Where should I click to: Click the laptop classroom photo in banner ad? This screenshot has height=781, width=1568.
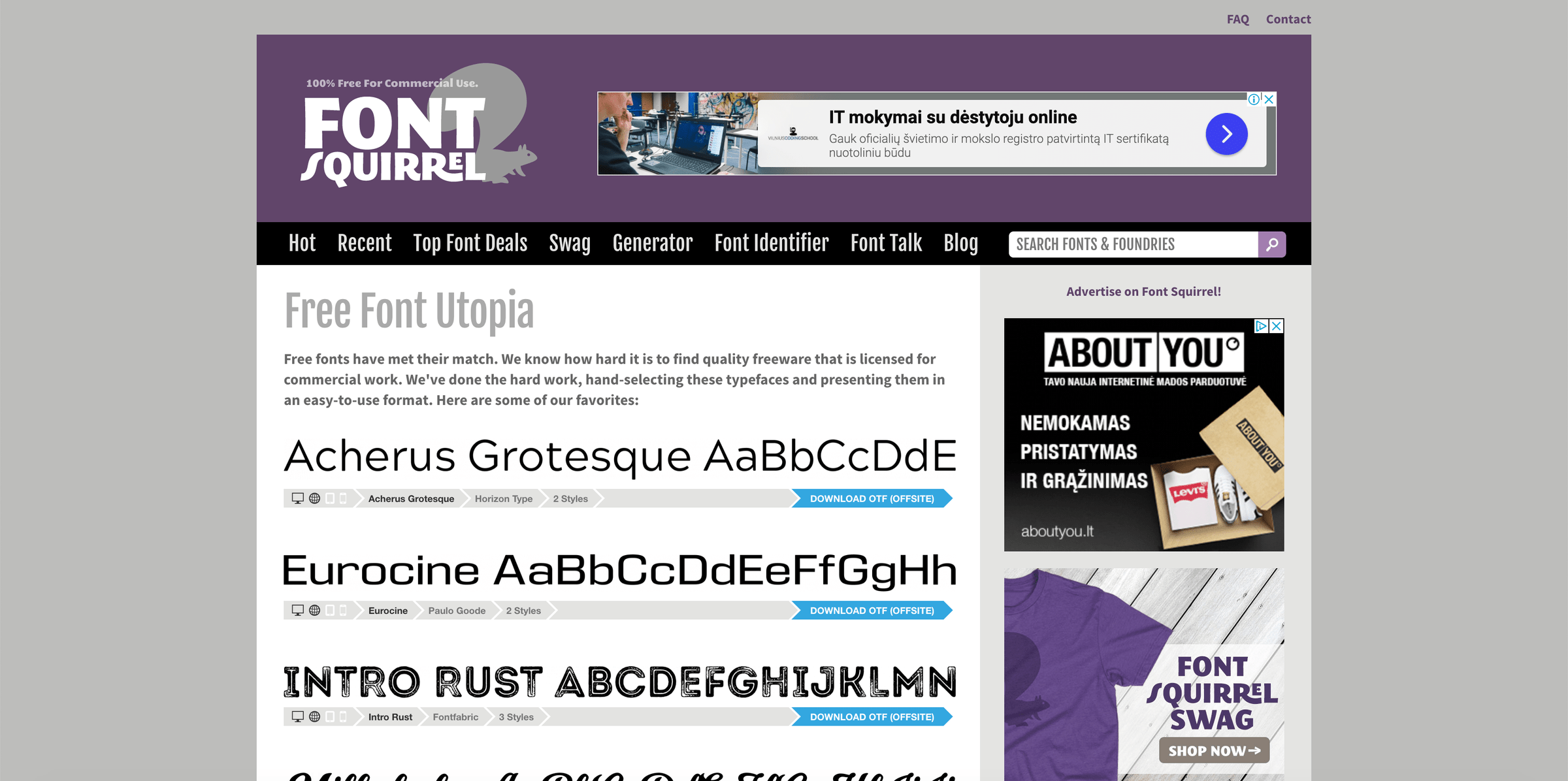(678, 133)
